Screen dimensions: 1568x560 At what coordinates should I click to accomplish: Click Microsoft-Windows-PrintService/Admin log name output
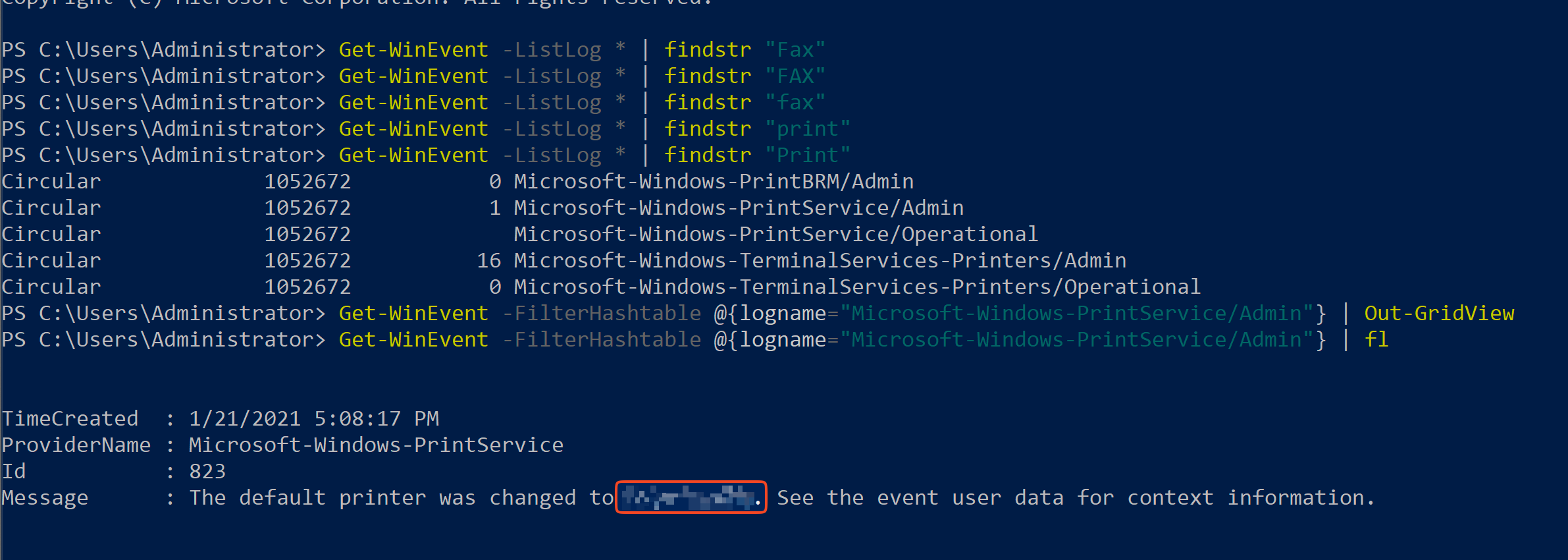tap(739, 208)
